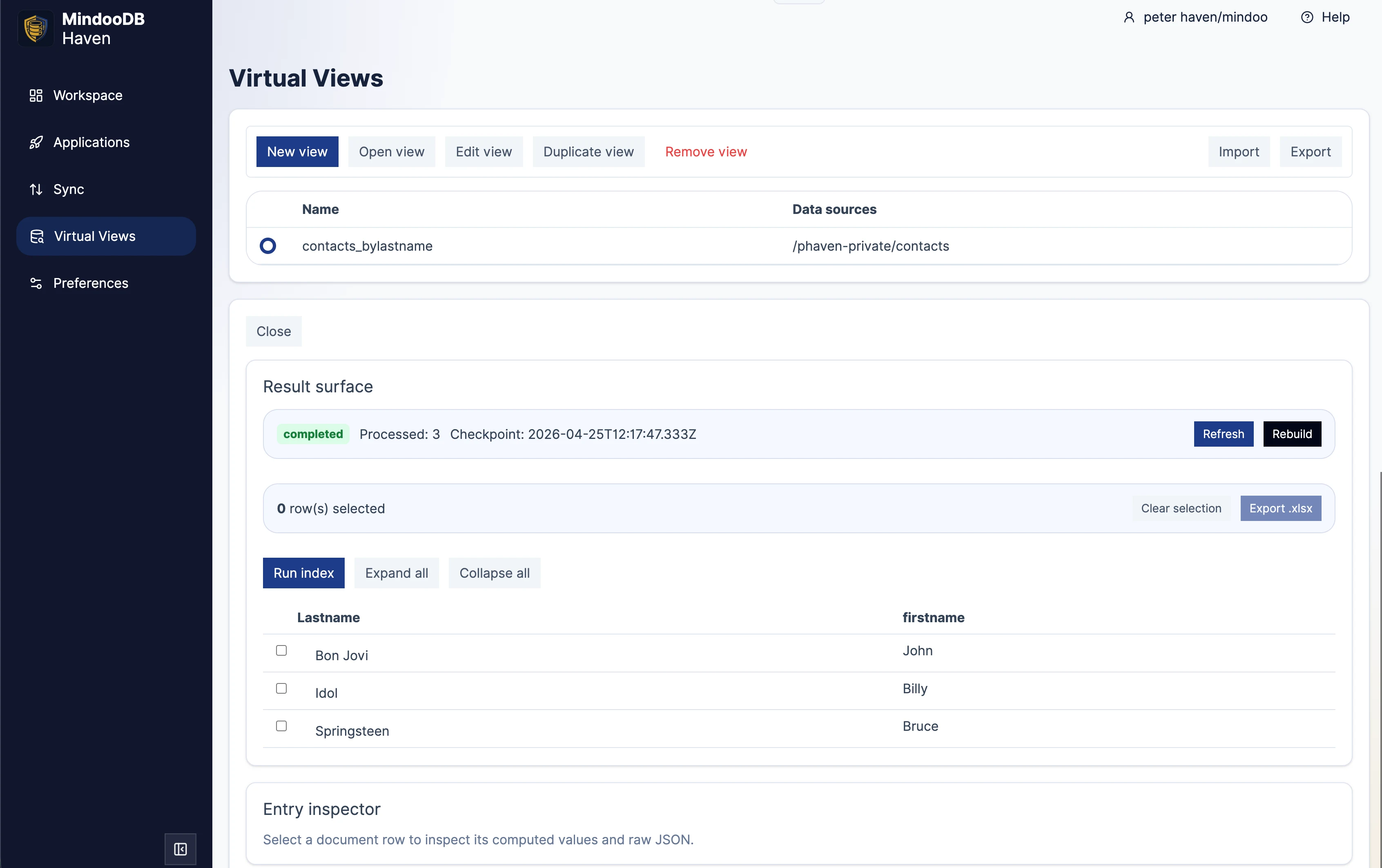The height and width of the screenshot is (868, 1382).
Task: Click the Rebuild button
Action: tap(1292, 434)
